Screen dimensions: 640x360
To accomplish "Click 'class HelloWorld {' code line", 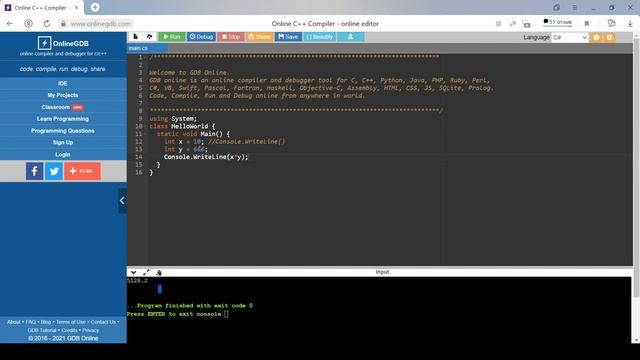I will pos(182,127).
